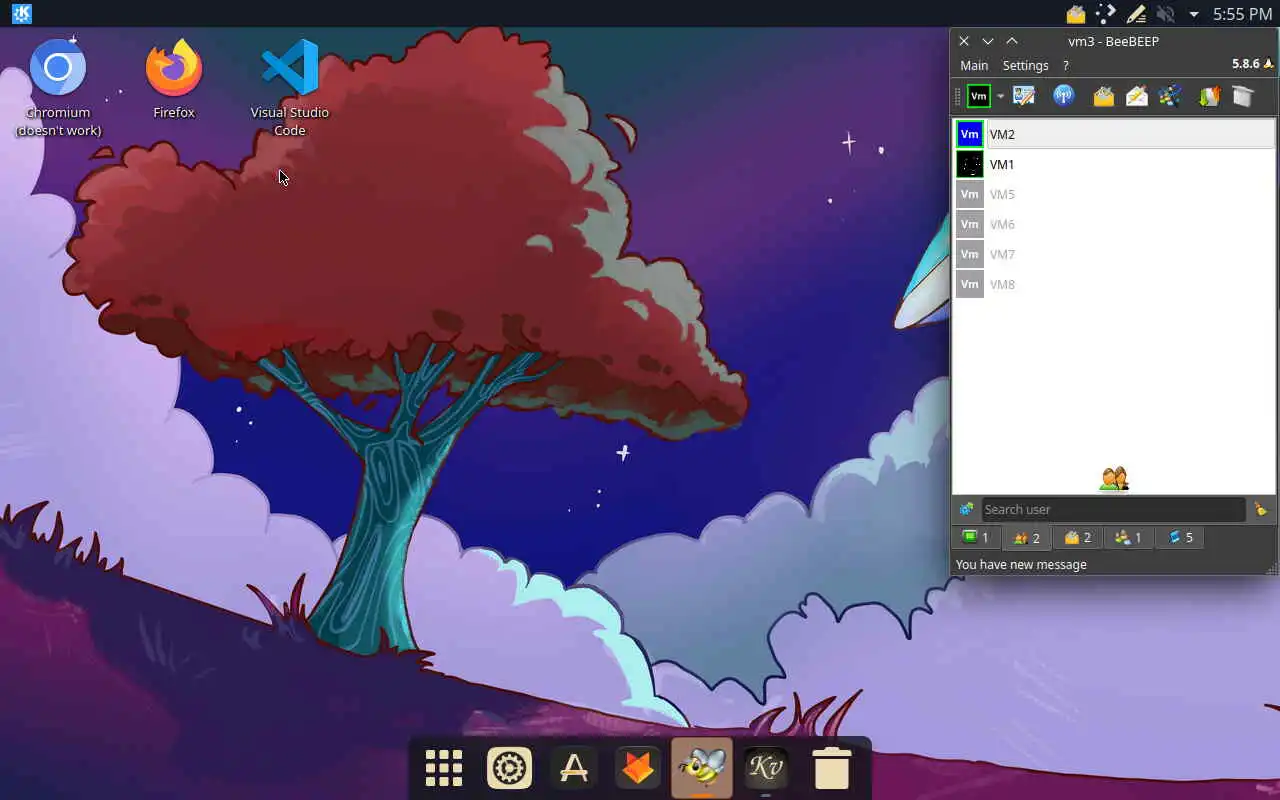
Task: Click the VM2 blue avatar
Action: click(970, 134)
